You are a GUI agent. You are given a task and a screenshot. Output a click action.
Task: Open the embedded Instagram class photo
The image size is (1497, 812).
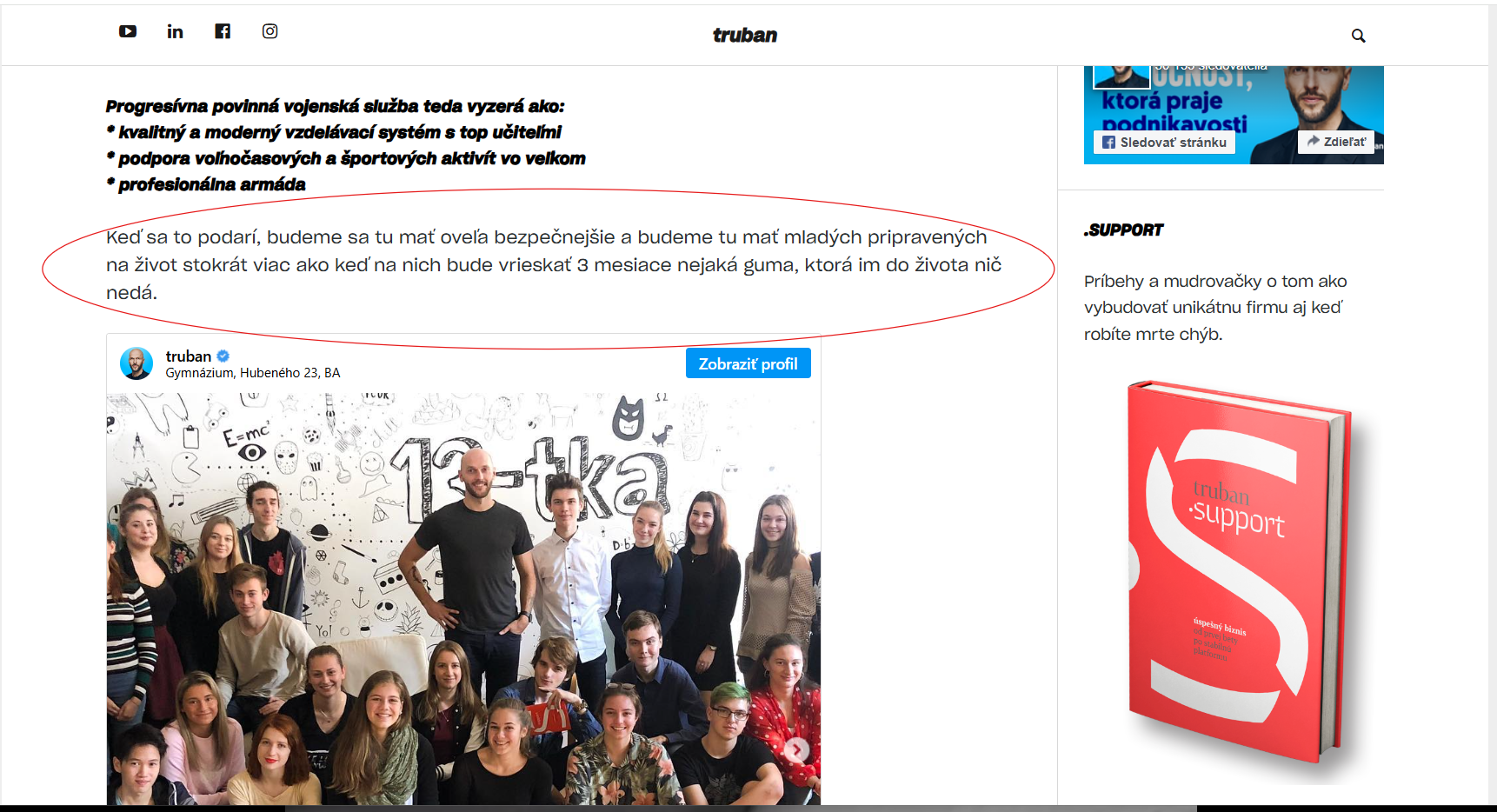tap(463, 598)
